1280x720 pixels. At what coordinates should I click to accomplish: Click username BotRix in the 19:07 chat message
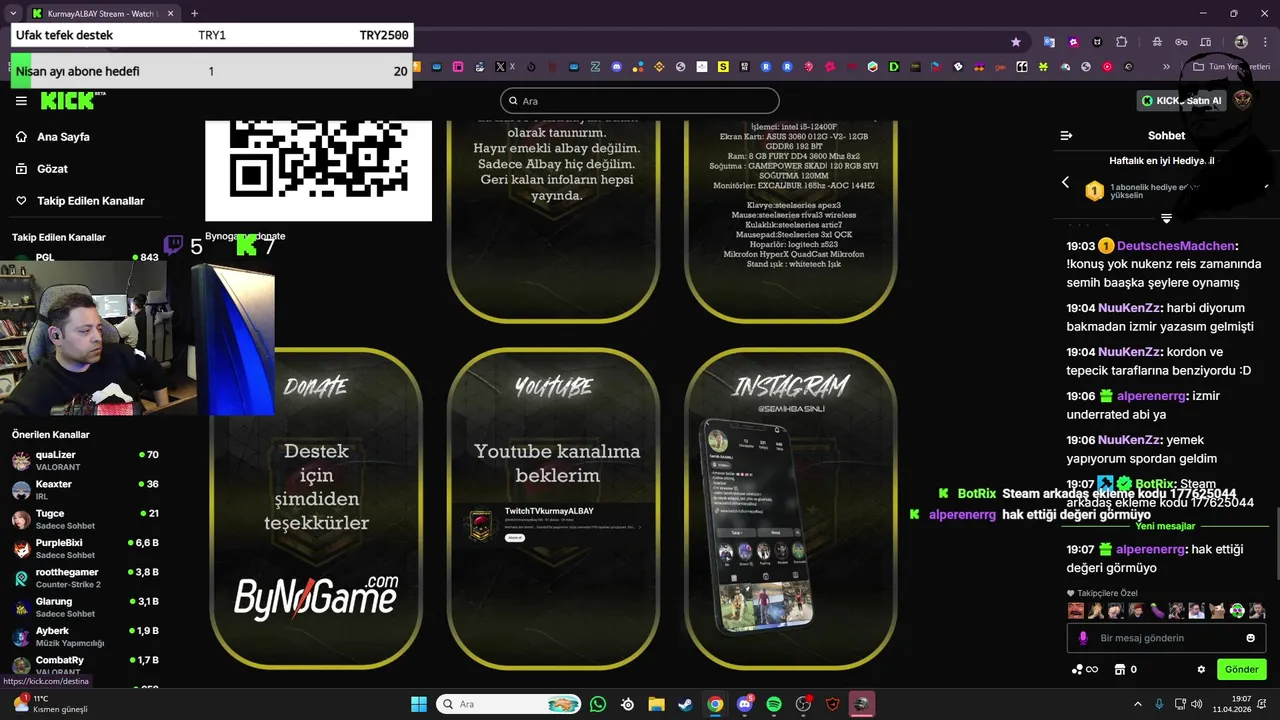(1153, 484)
